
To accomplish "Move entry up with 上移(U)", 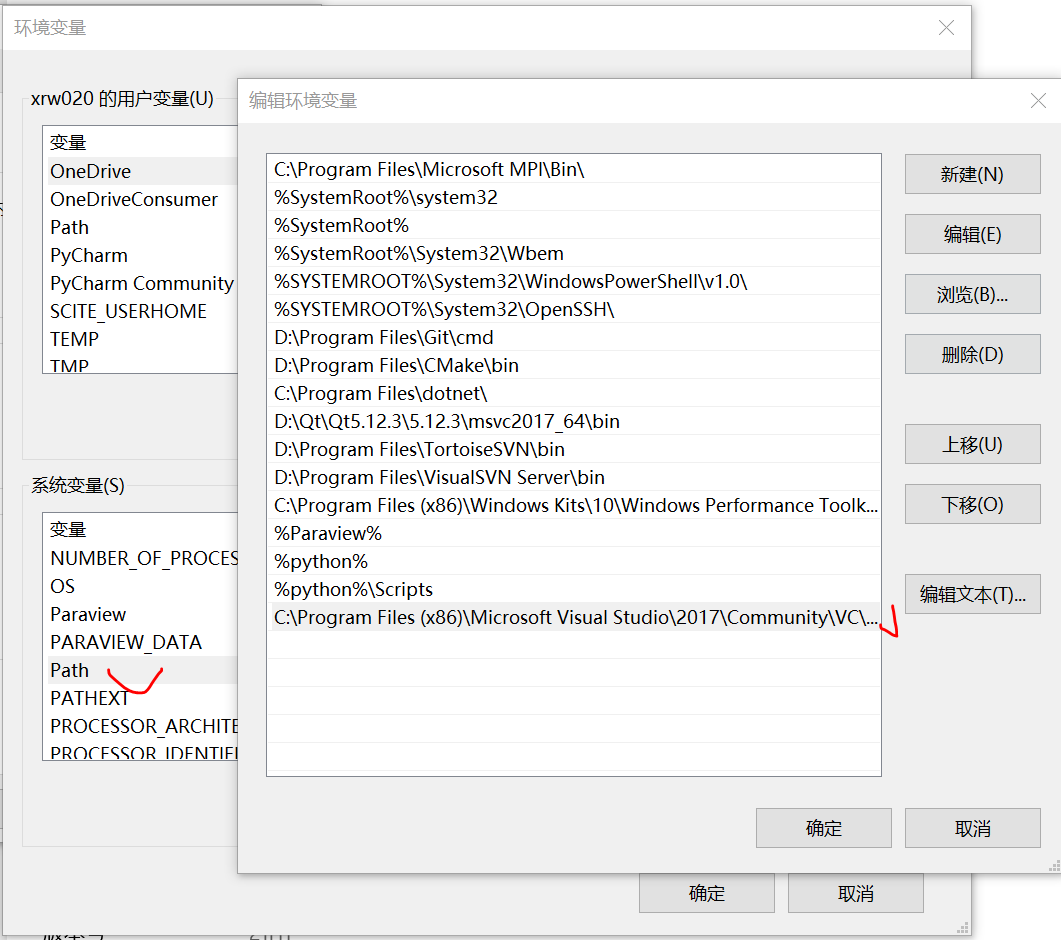I will pyautogui.click(x=971, y=444).
